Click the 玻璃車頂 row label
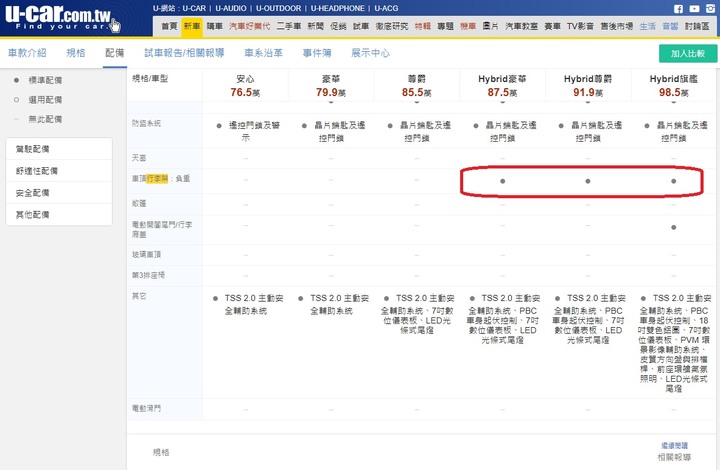720x470 pixels. click(146, 254)
